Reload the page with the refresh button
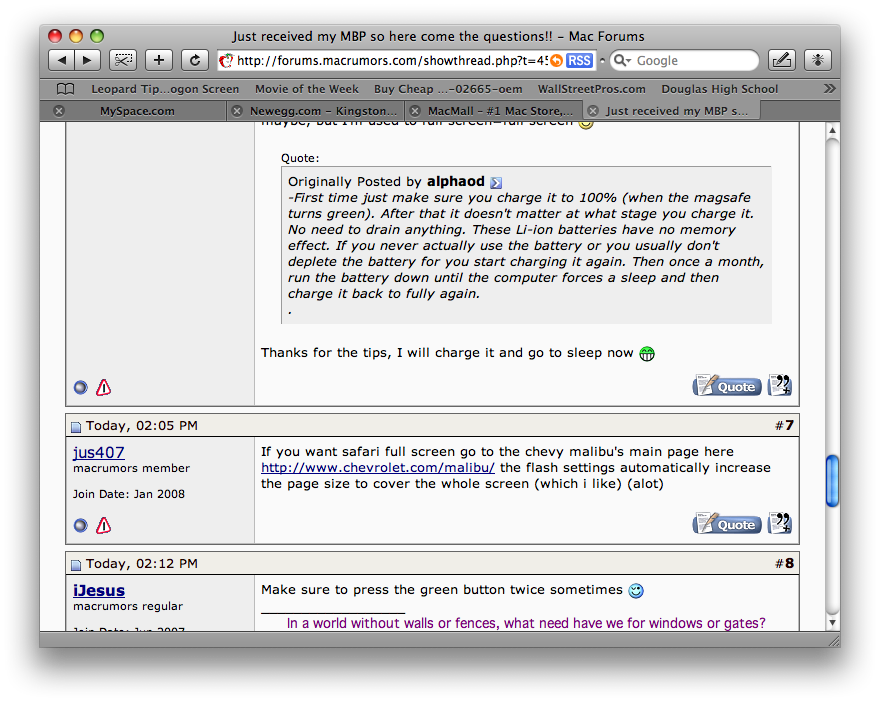This screenshot has width=880, height=702. click(195, 60)
